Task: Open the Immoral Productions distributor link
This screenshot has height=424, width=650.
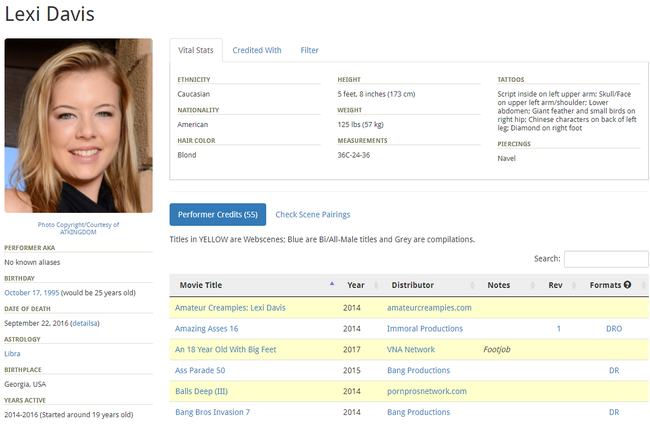Action: [x=425, y=328]
